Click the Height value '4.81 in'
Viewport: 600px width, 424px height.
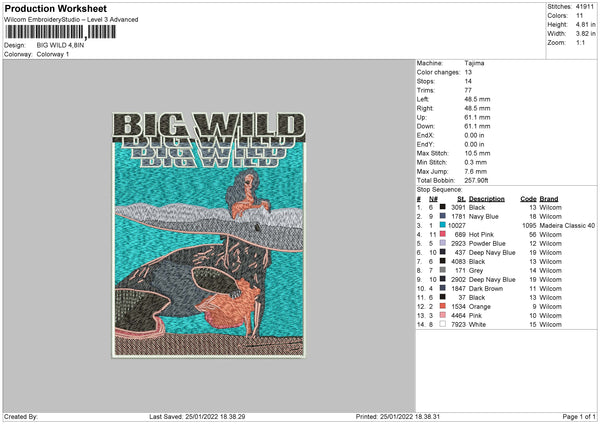[585, 24]
